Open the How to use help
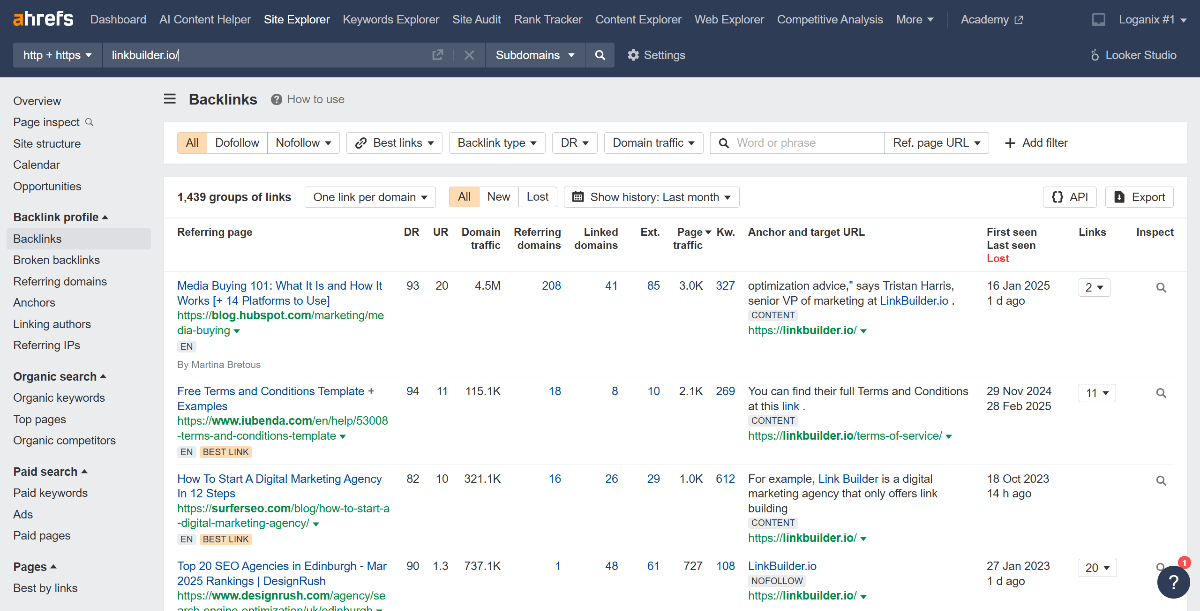Viewport: 1200px width, 611px height. (308, 99)
